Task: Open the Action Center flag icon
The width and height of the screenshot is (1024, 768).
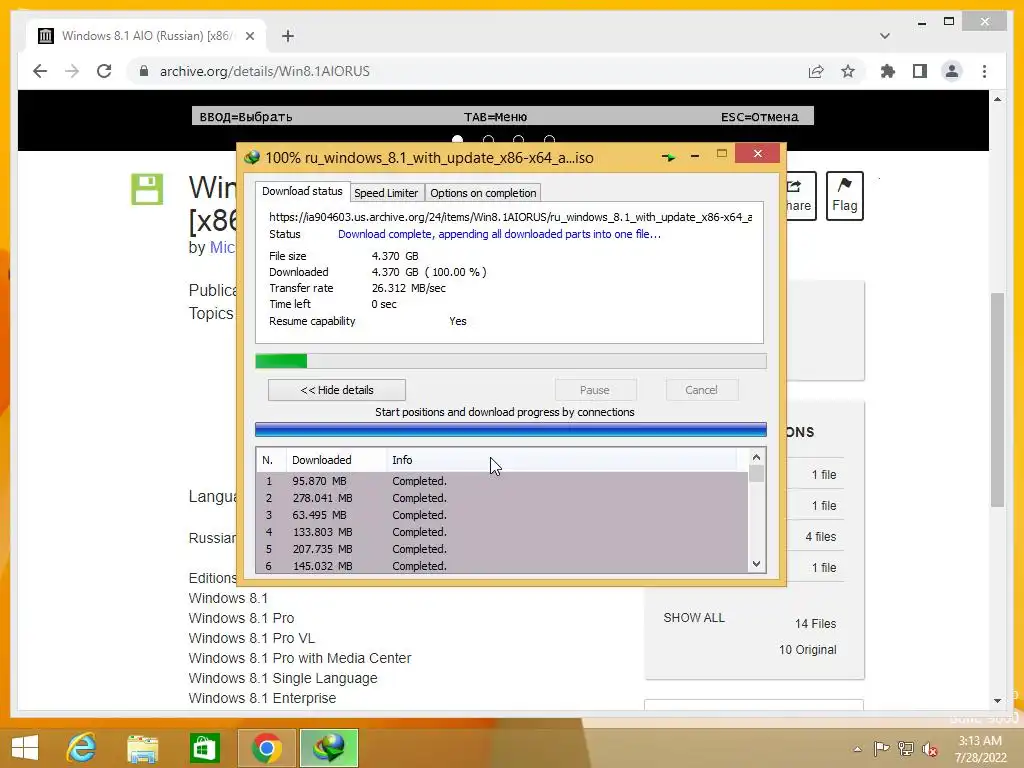Action: 881,748
